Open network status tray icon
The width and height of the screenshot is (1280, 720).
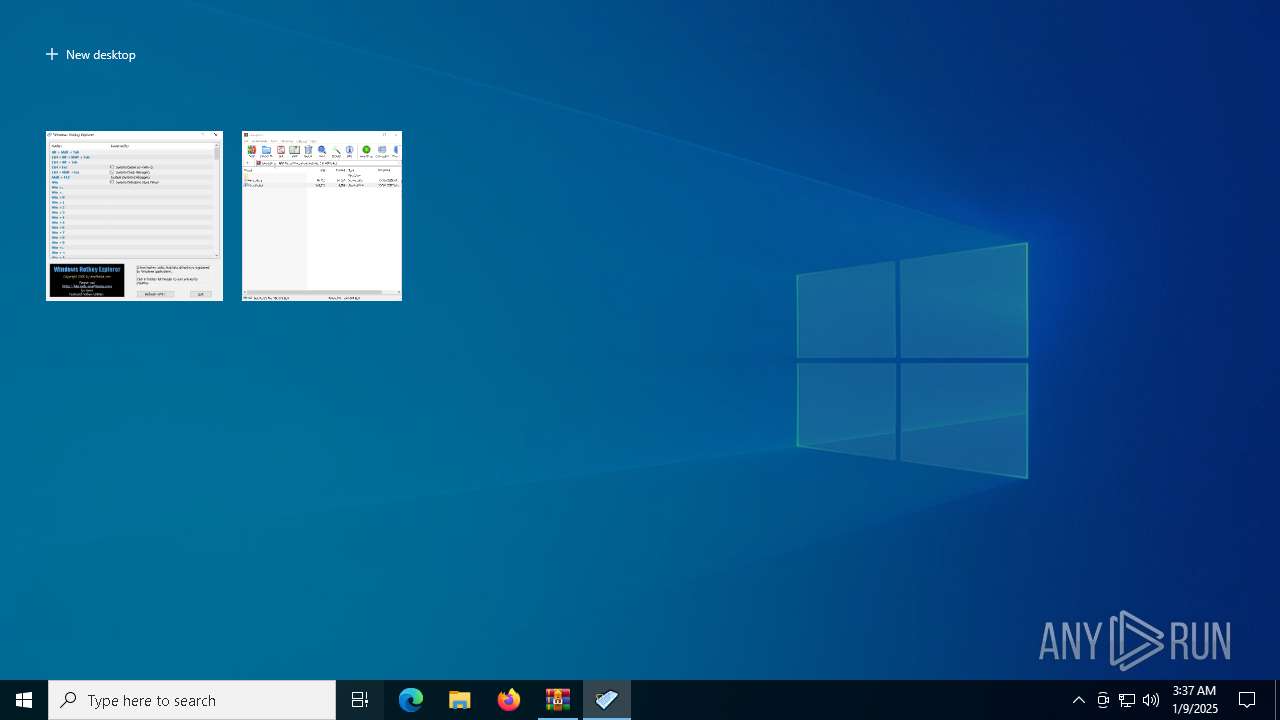(x=1127, y=700)
